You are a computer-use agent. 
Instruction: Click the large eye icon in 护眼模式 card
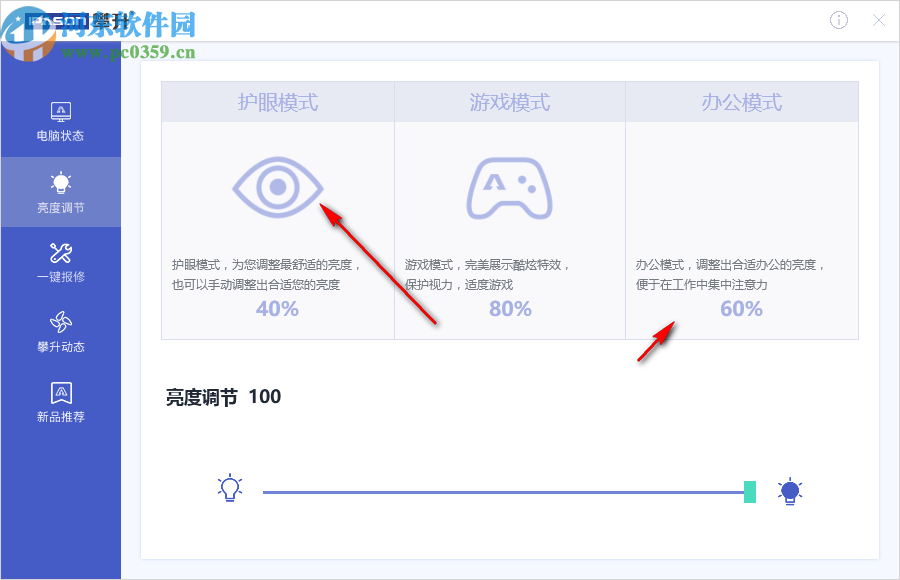point(276,188)
